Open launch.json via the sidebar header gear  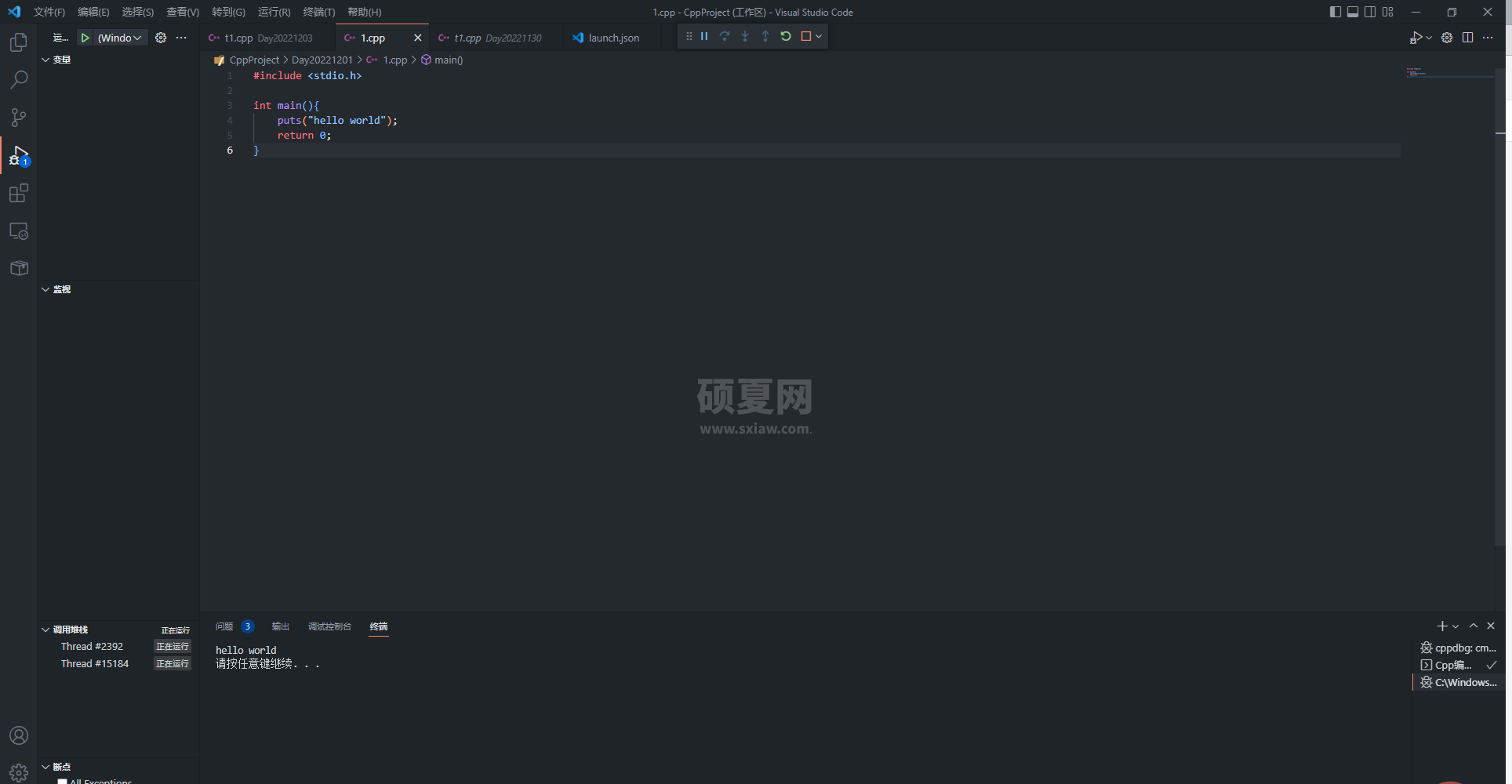point(161,38)
